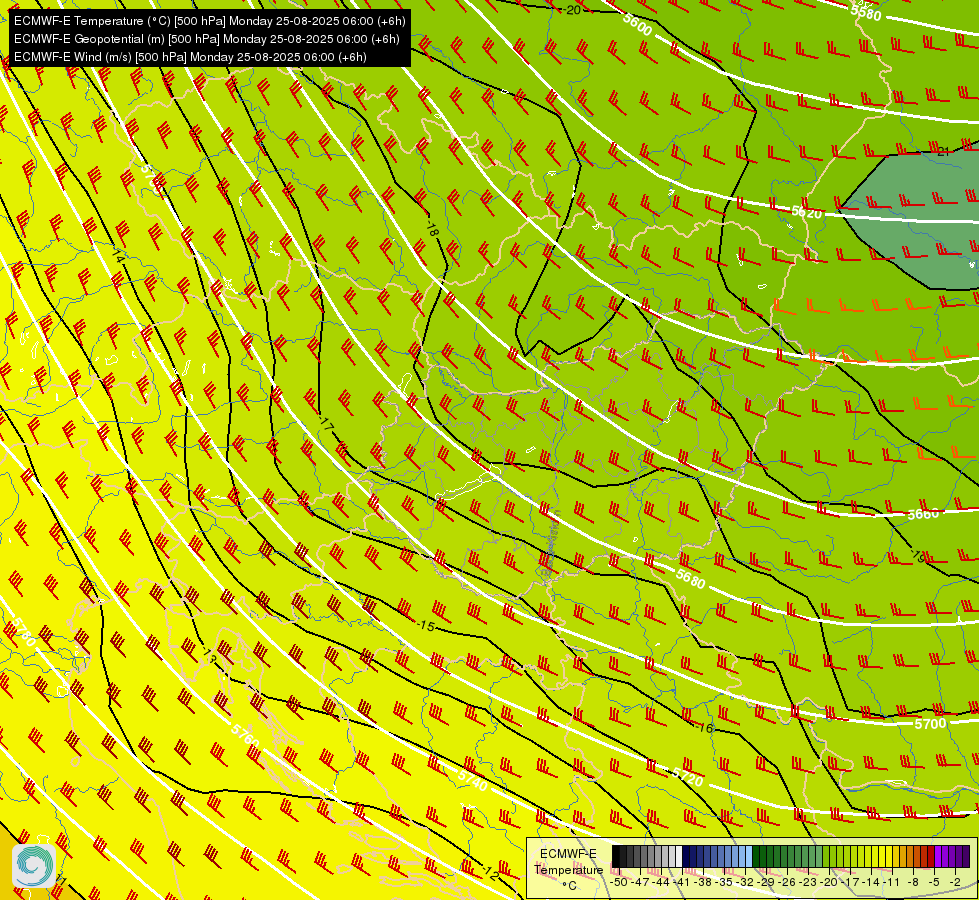Click the ECMWF-E Temperature title line
Viewport: 979px width, 900px height.
(210, 21)
